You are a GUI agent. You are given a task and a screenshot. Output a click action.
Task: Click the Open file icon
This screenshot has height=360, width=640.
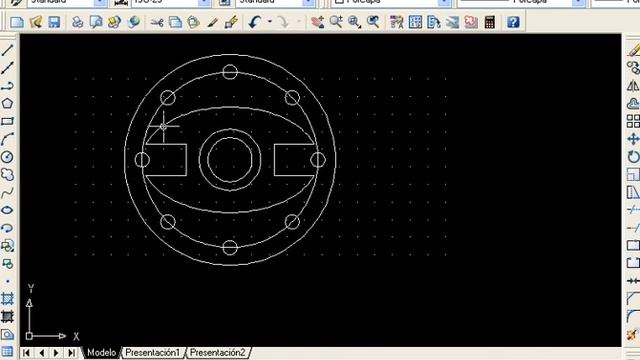coord(36,22)
